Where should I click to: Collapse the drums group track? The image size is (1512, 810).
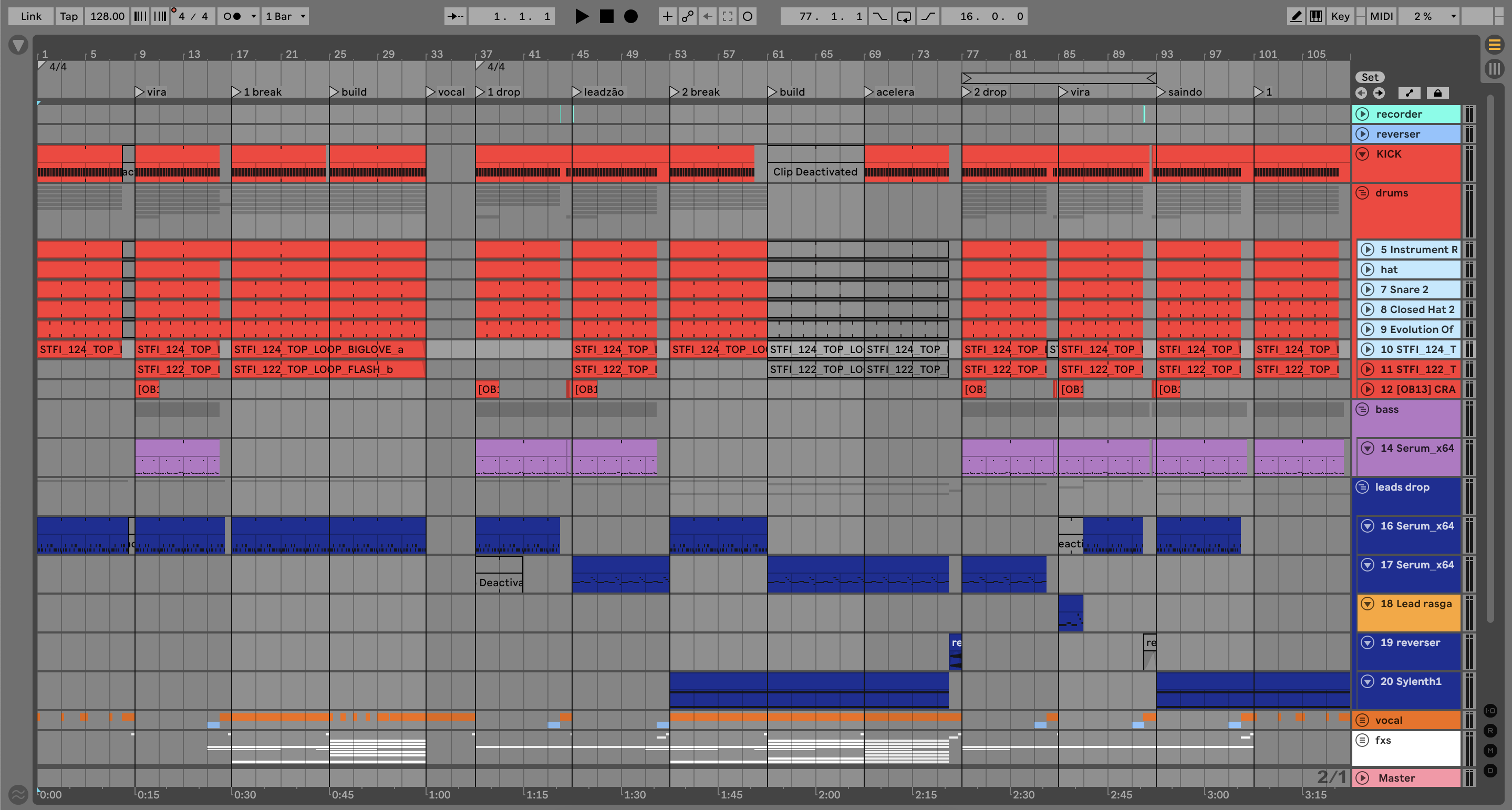(x=1362, y=193)
